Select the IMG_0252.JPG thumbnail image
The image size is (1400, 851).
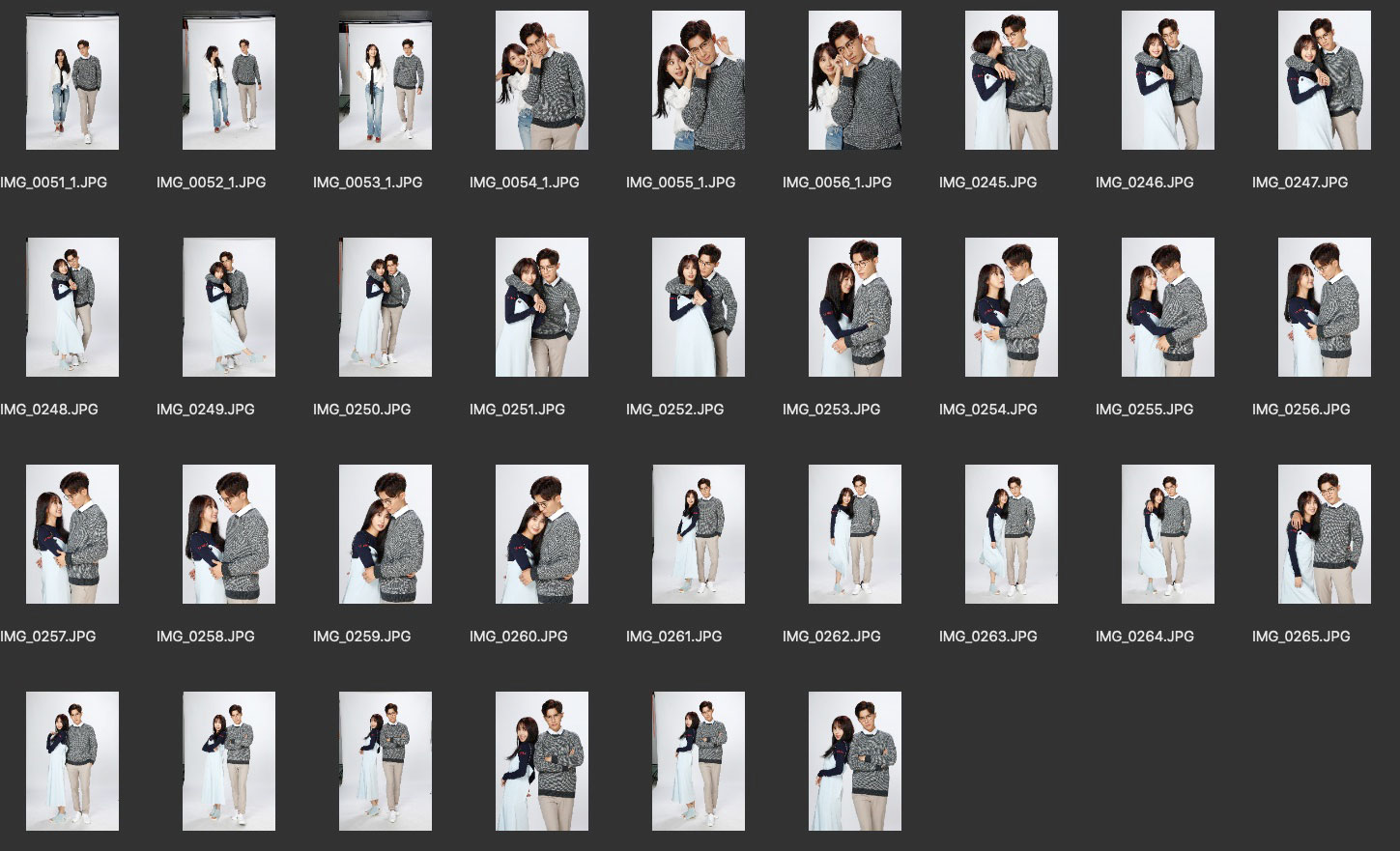click(x=699, y=307)
